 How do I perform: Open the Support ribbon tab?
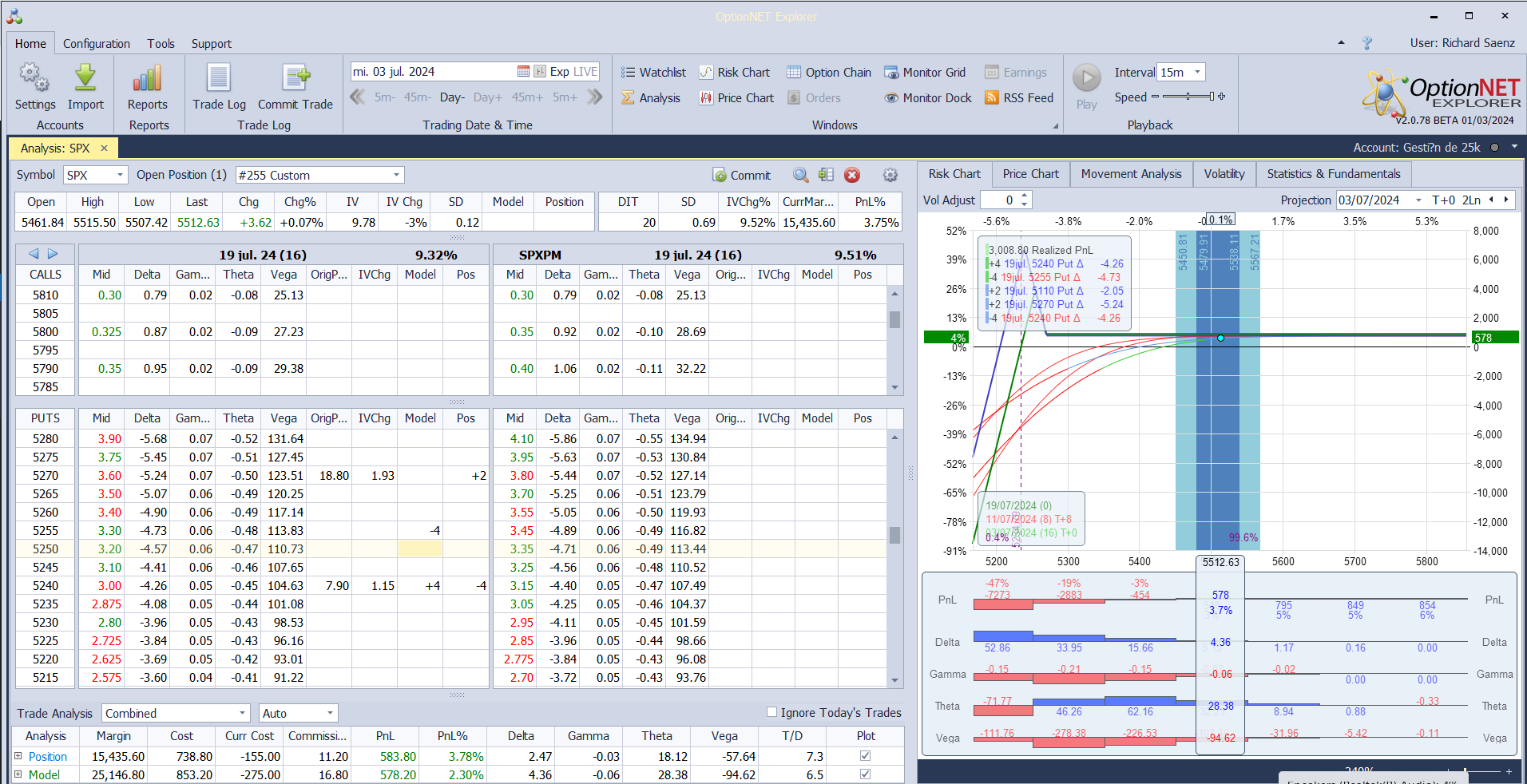pyautogui.click(x=212, y=44)
